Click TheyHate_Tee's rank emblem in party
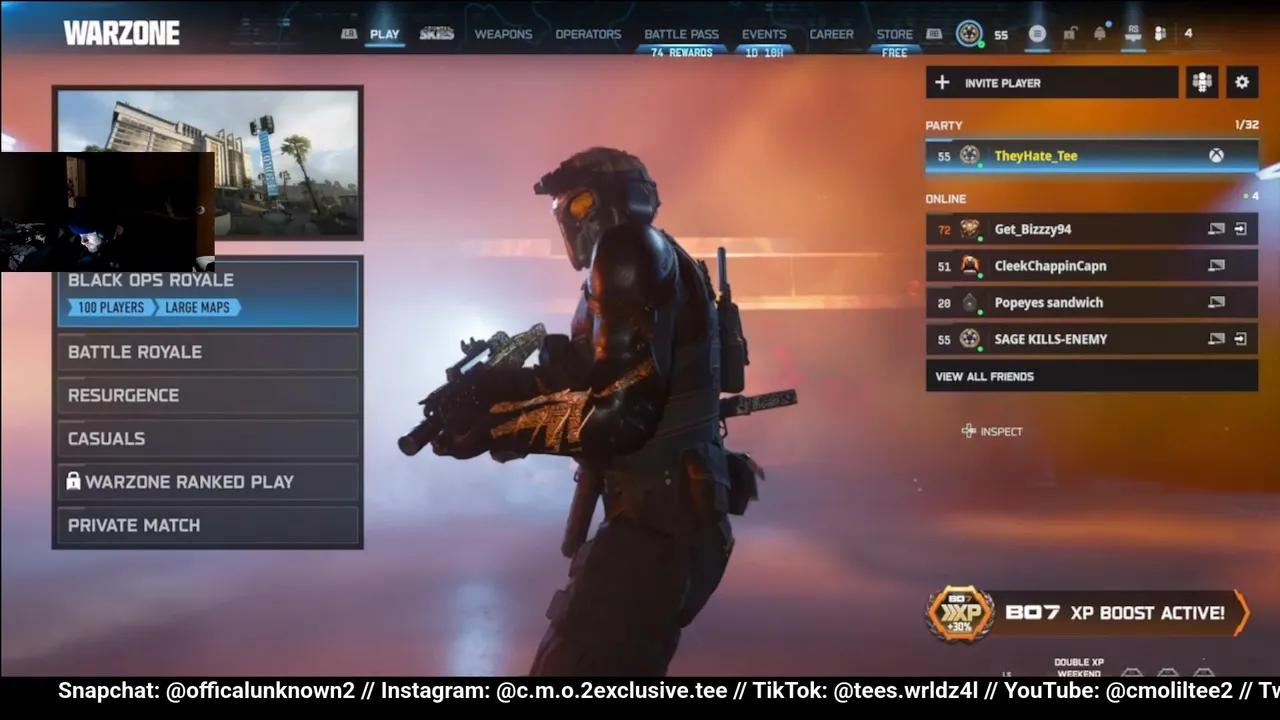Screen dimensions: 1280x720 pyautogui.click(x=969, y=156)
